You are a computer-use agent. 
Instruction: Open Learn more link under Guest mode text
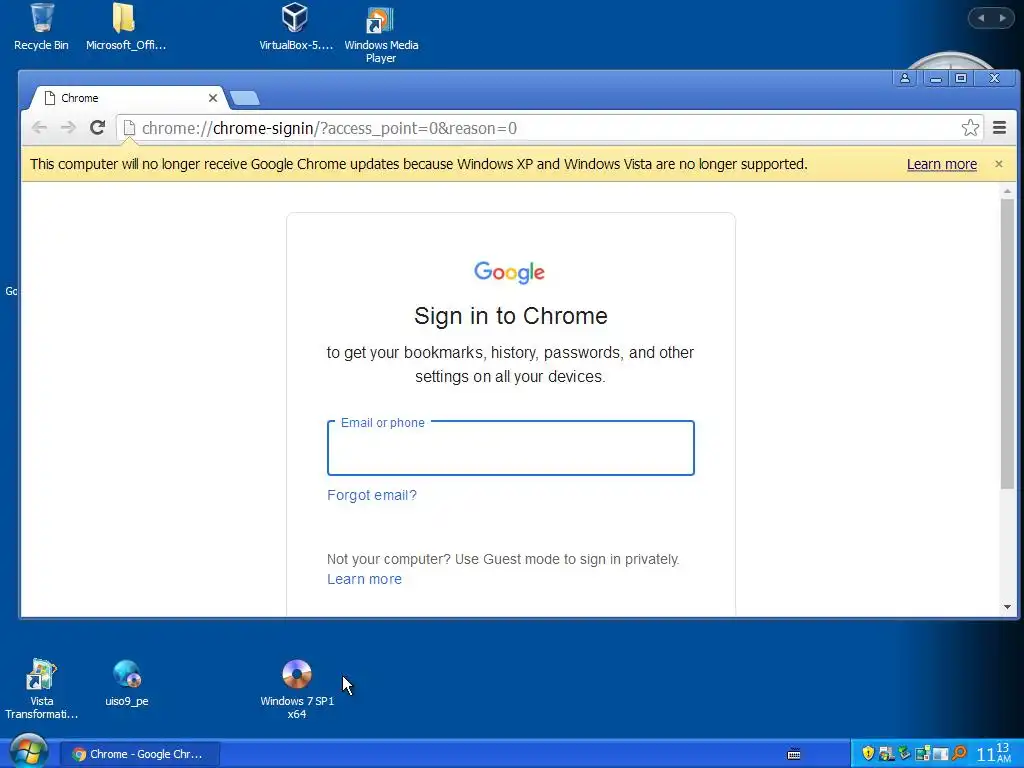pos(364,579)
